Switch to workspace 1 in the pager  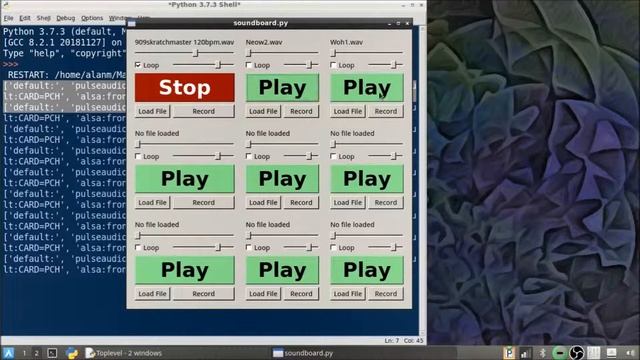pos(24,353)
